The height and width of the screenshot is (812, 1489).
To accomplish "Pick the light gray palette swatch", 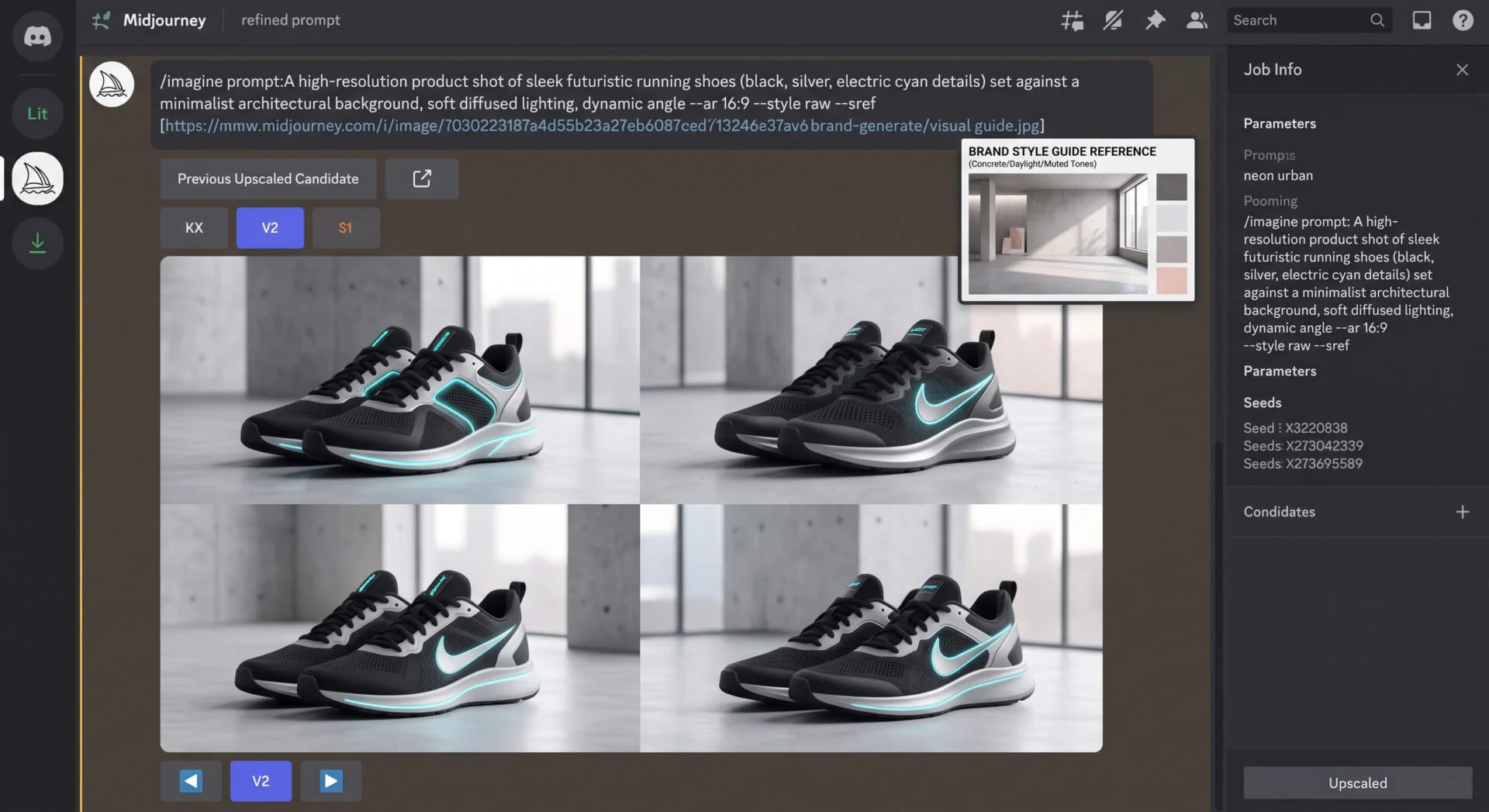I will click(x=1171, y=218).
